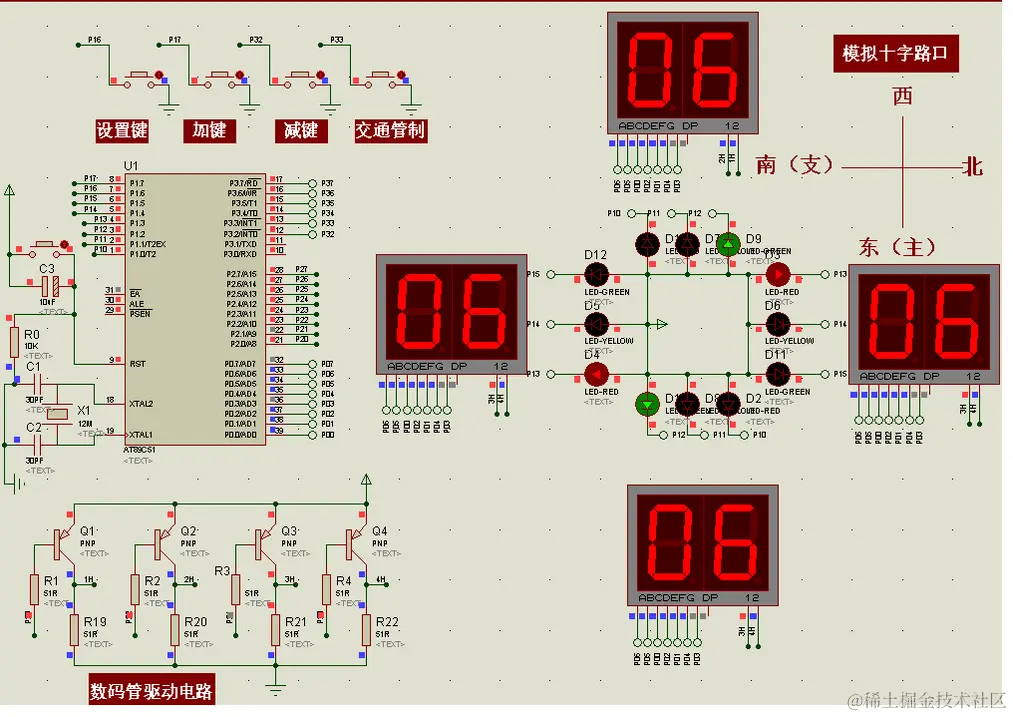Select the left seven-segment display showing 06
The image size is (1013, 717).
click(x=452, y=315)
